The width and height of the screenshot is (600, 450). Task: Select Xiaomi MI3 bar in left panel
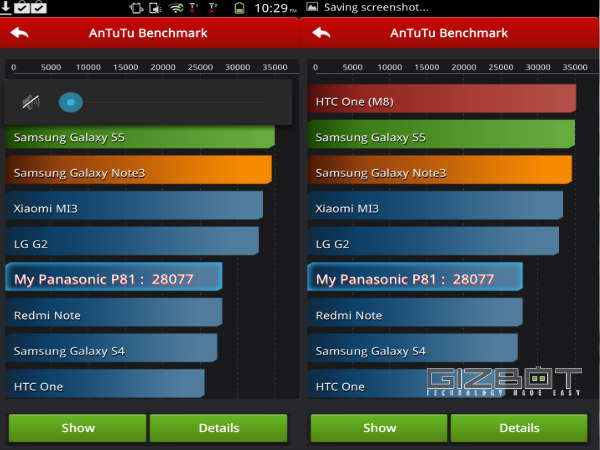[x=133, y=208]
